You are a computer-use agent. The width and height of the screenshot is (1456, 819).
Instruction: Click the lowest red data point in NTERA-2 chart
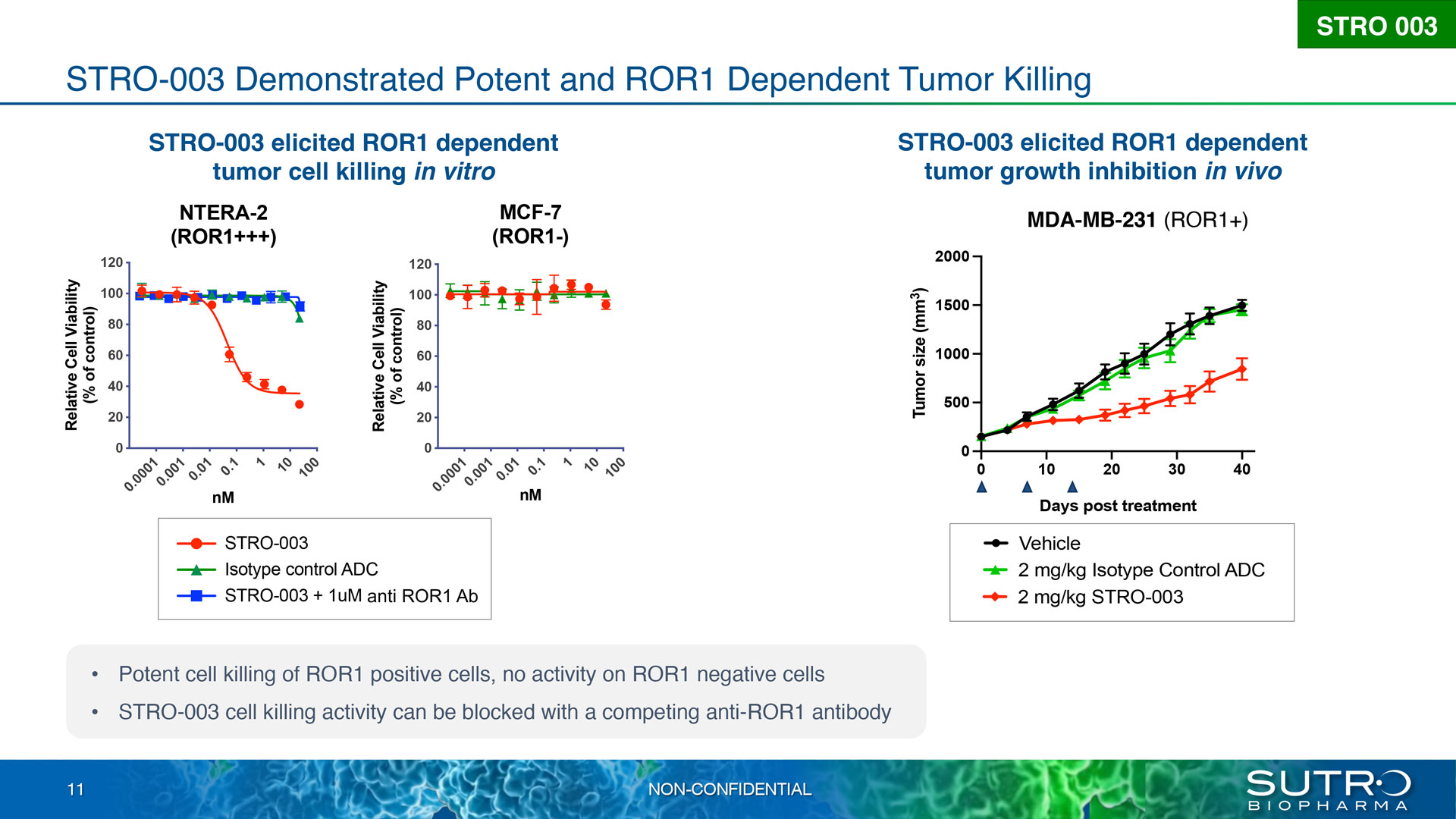pyautogui.click(x=300, y=404)
